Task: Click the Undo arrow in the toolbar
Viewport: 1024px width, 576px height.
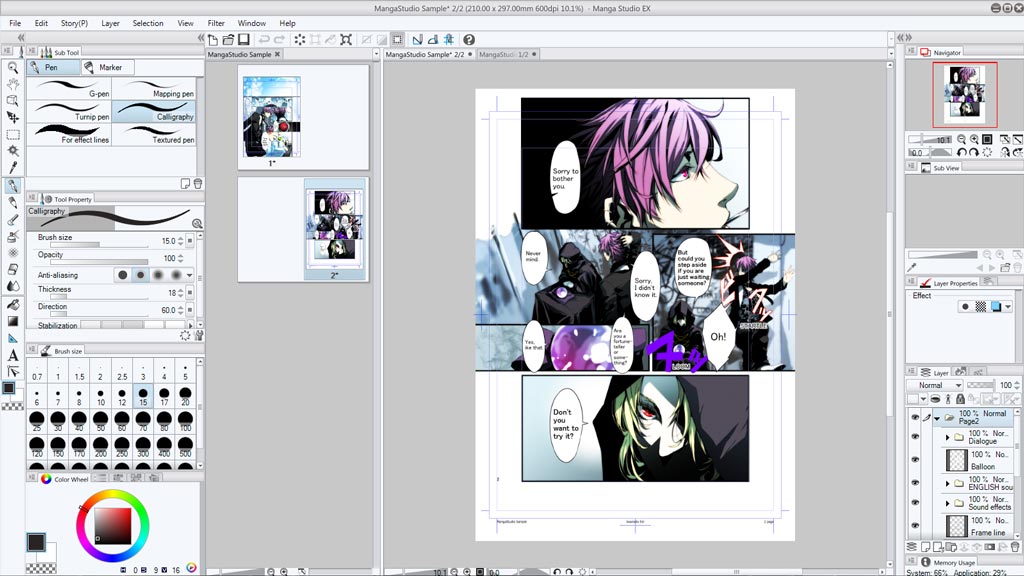Action: (x=264, y=39)
